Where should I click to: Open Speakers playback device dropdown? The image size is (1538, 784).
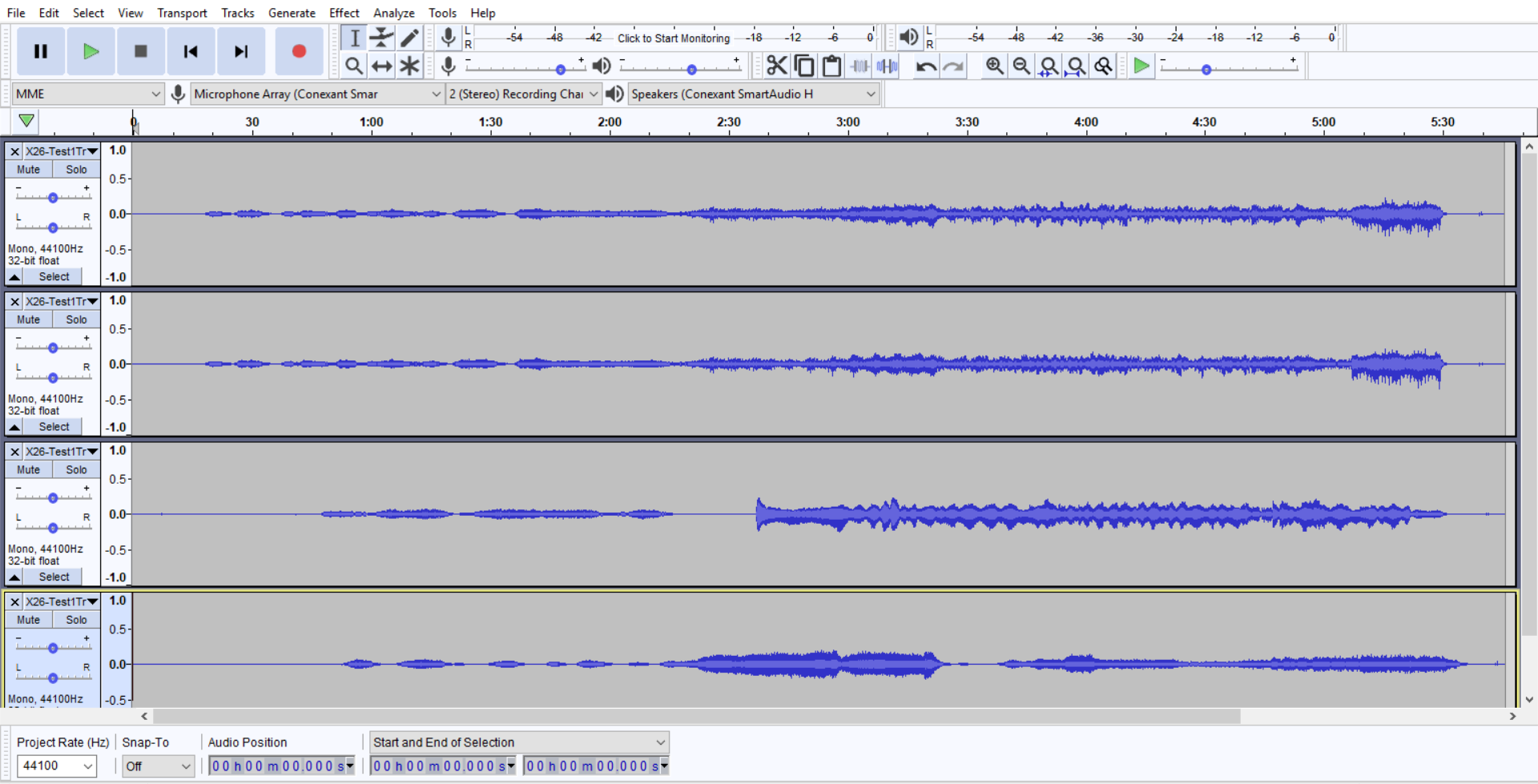753,94
